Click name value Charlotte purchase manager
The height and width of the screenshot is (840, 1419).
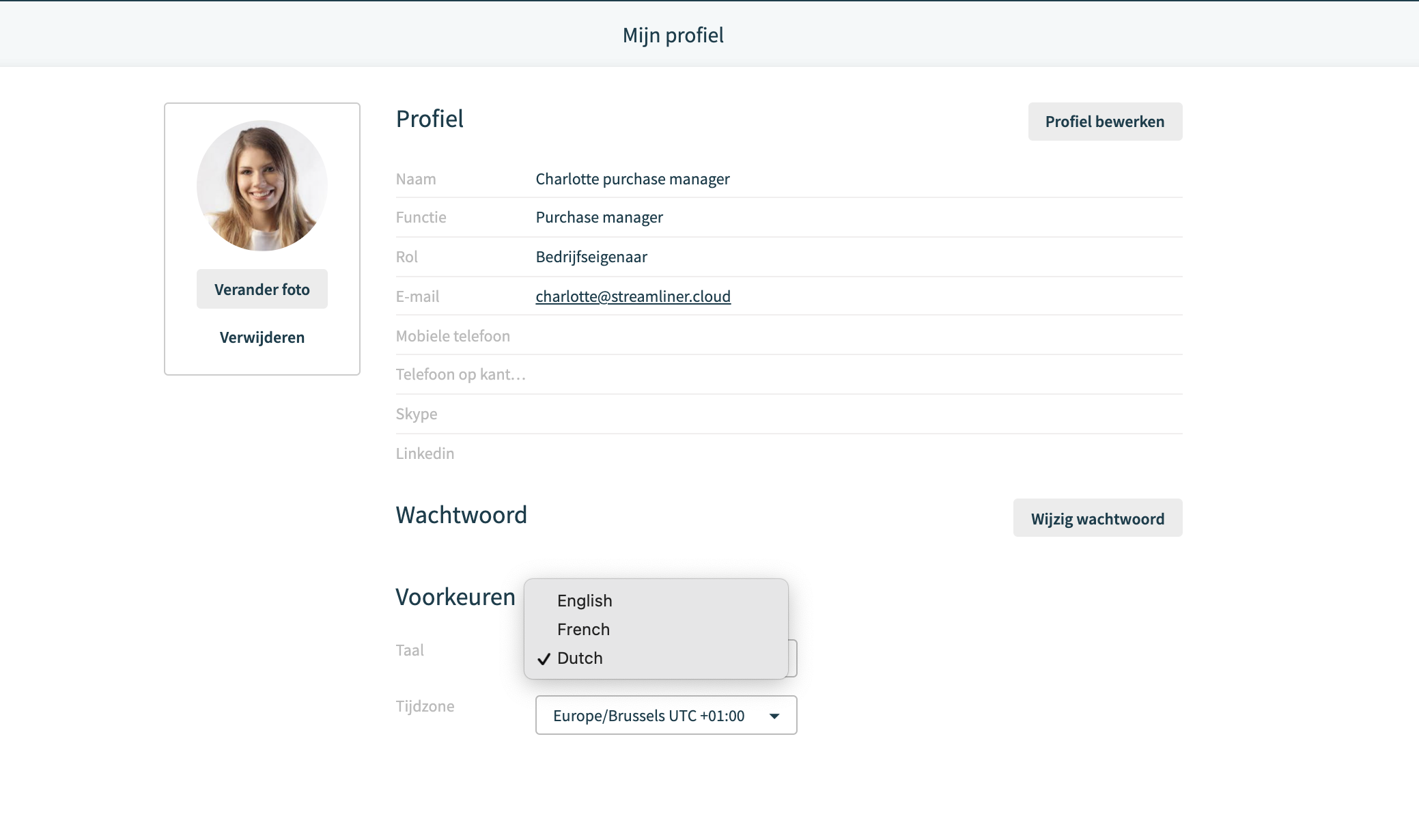coord(632,179)
